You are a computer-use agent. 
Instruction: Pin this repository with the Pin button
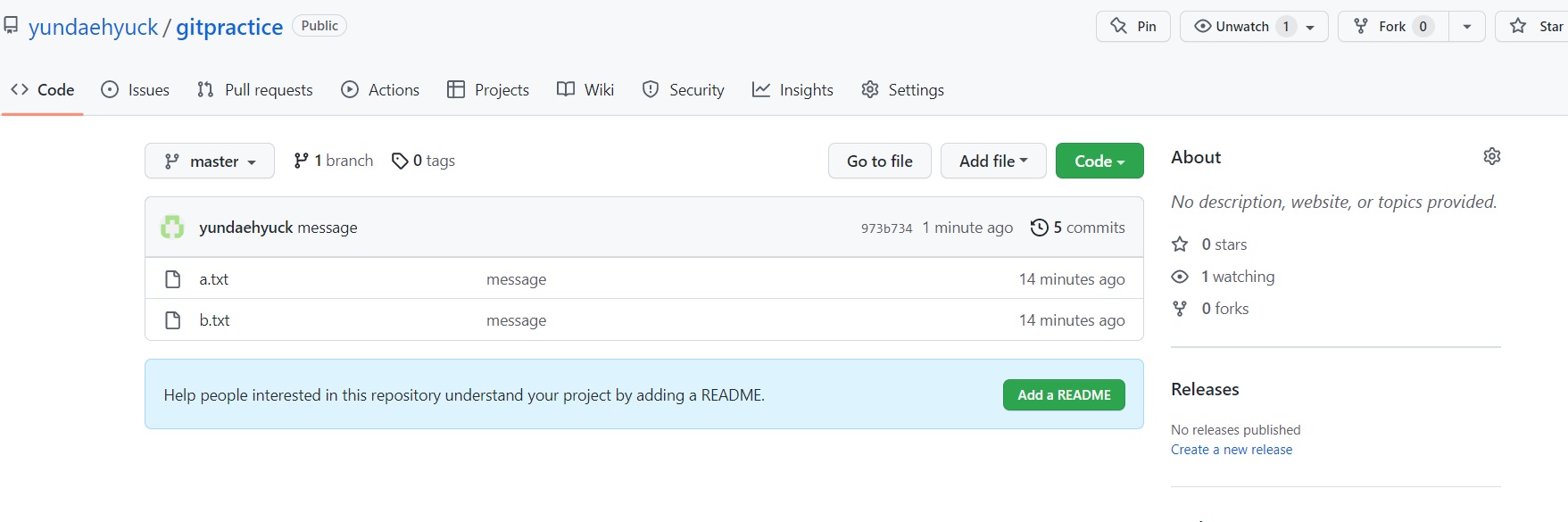point(1132,27)
